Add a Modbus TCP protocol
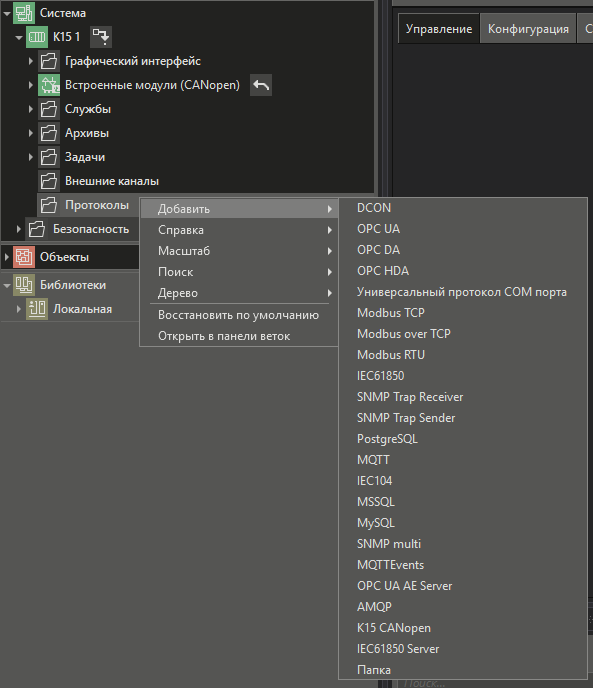 [463, 313]
